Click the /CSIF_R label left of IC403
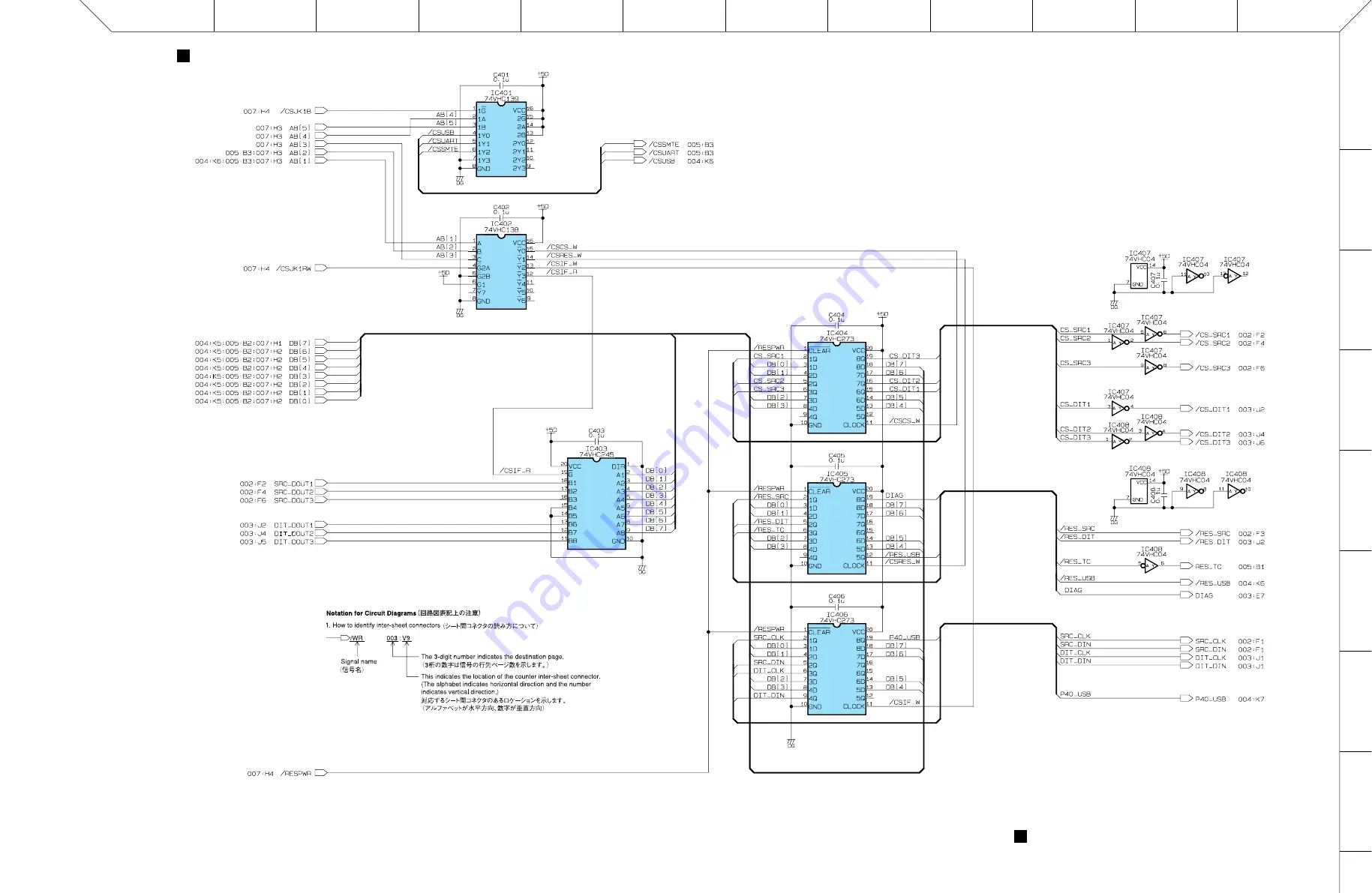The height and width of the screenshot is (893, 1372). coord(515,470)
